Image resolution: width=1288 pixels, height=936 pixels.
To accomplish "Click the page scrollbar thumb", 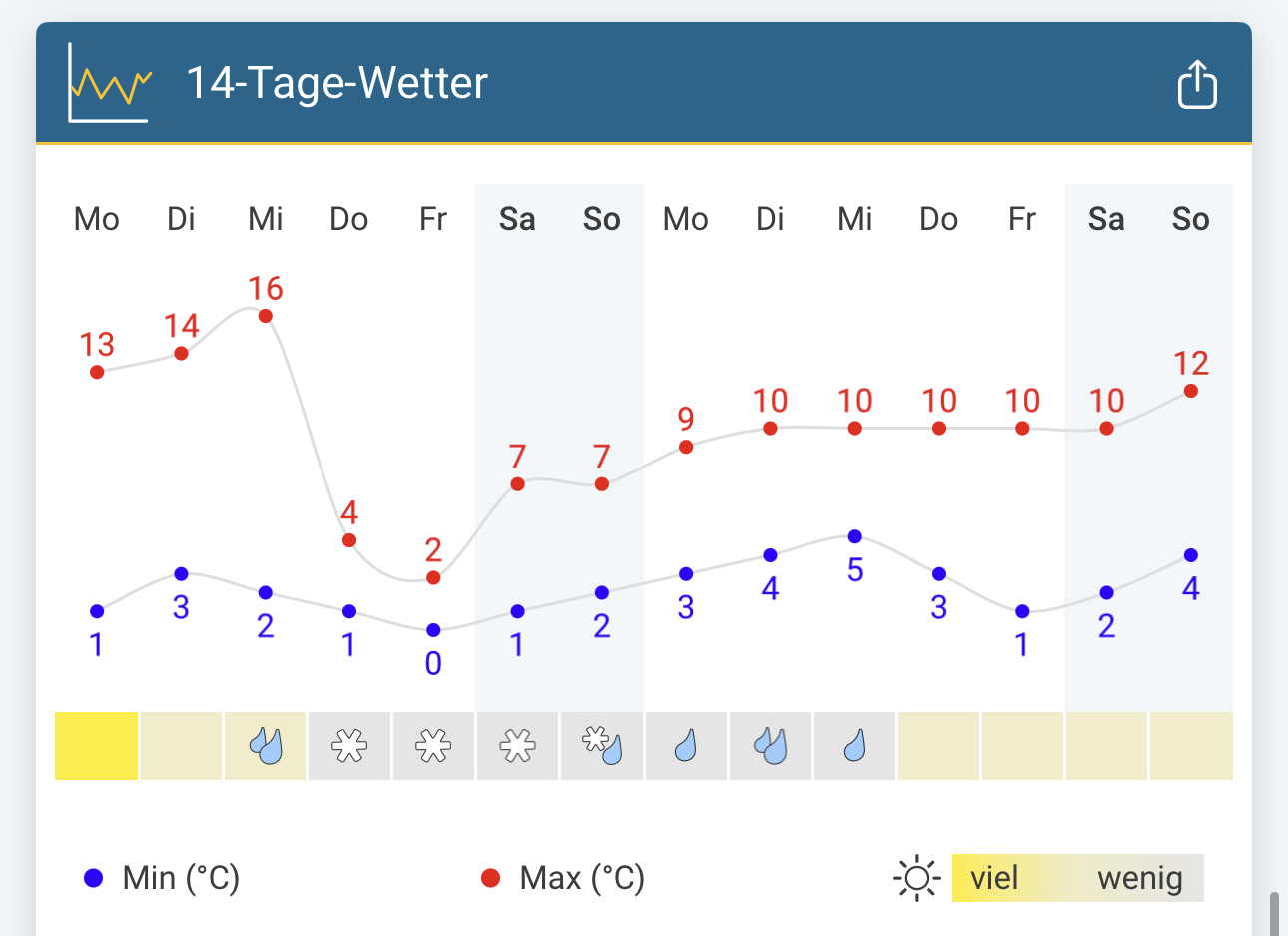I will click(x=1274, y=913).
